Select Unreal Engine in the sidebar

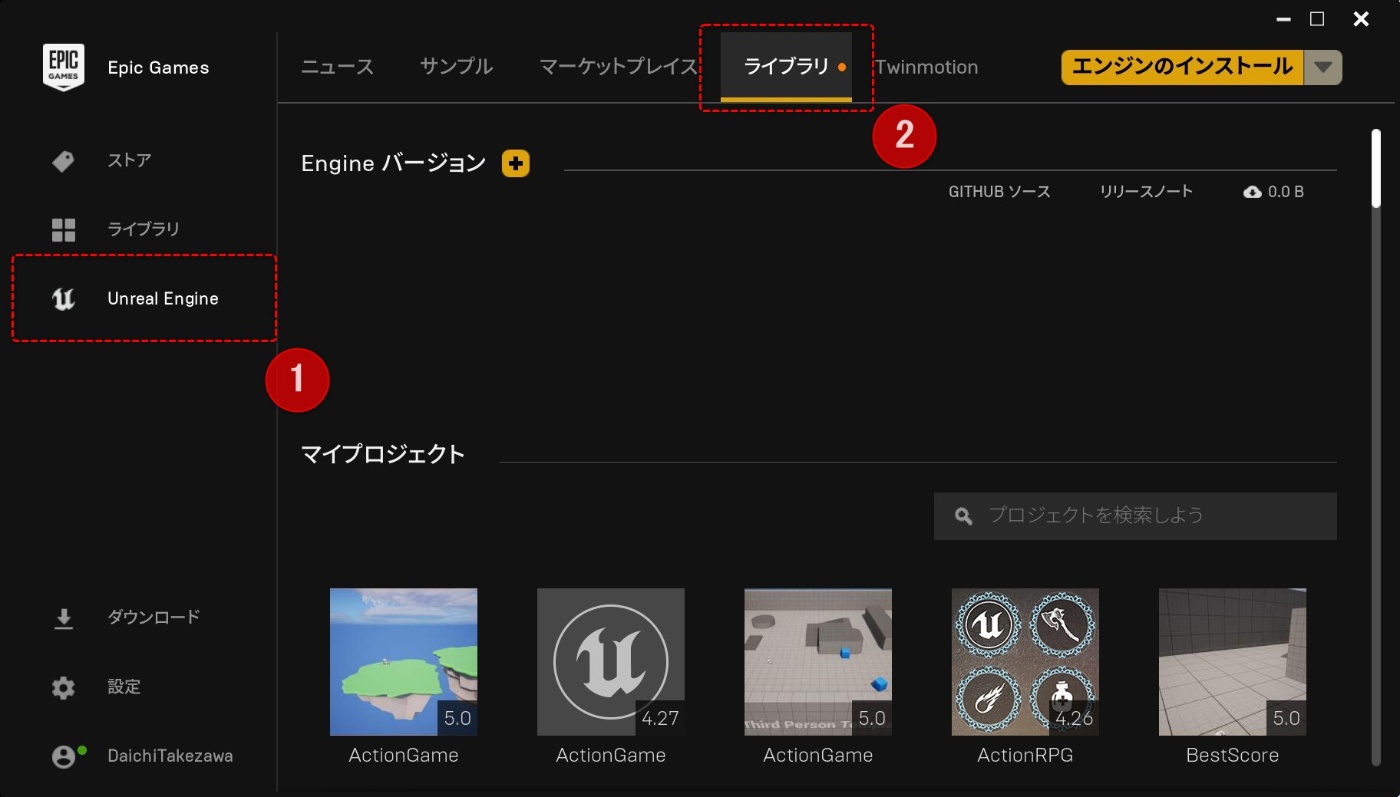pos(162,298)
